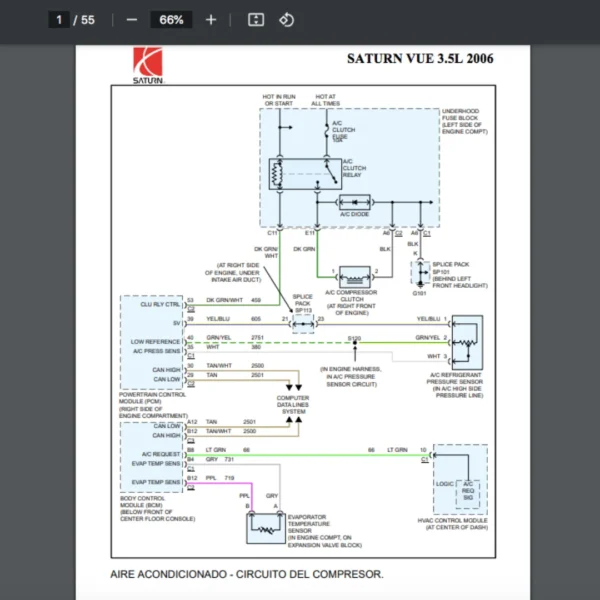Click the caption "AIRE ACONDICIONADO - CIRCUITO DEL COMPRESOR."
The image size is (600, 600).
click(x=247, y=574)
